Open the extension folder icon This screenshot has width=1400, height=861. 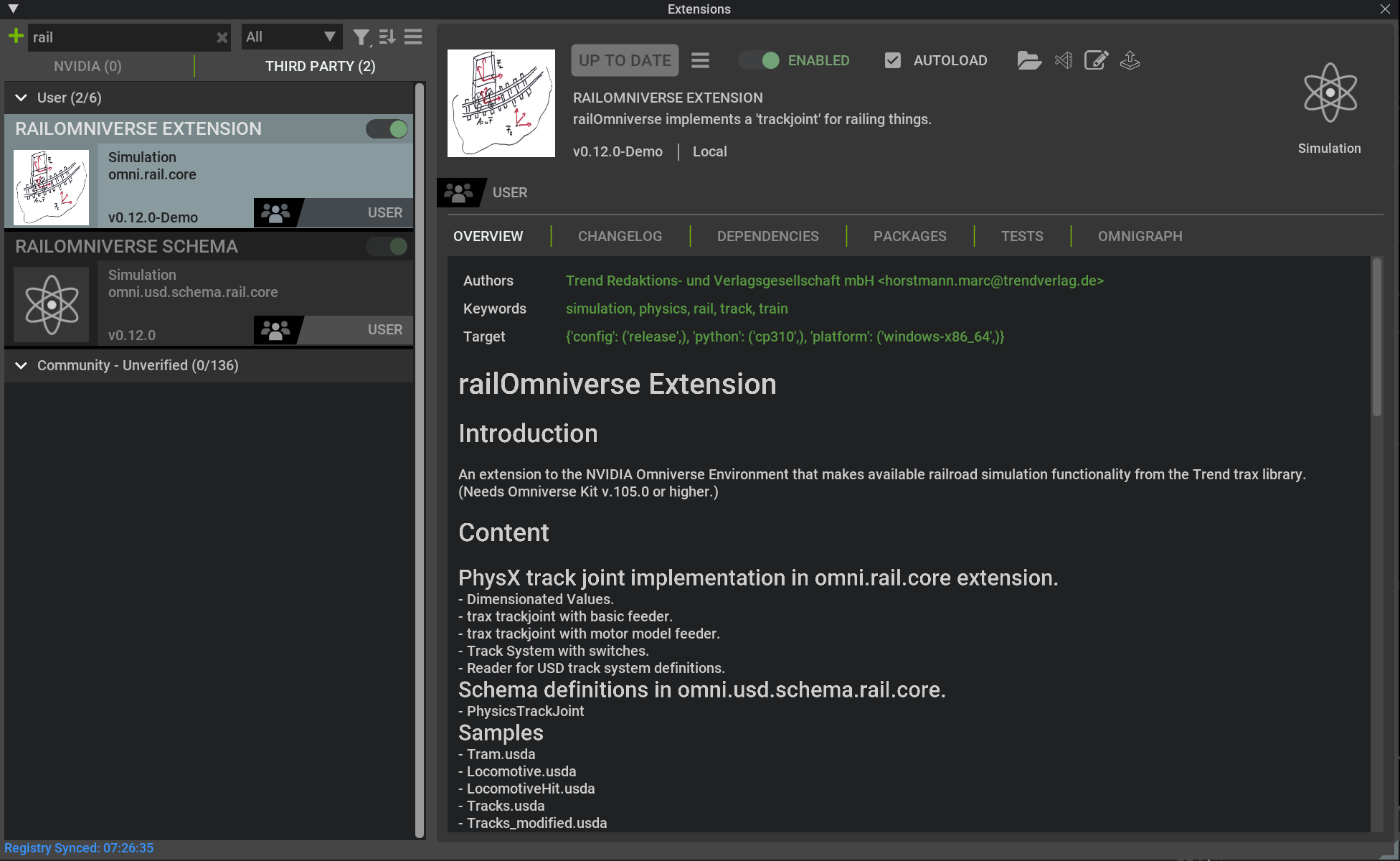pos(1029,60)
